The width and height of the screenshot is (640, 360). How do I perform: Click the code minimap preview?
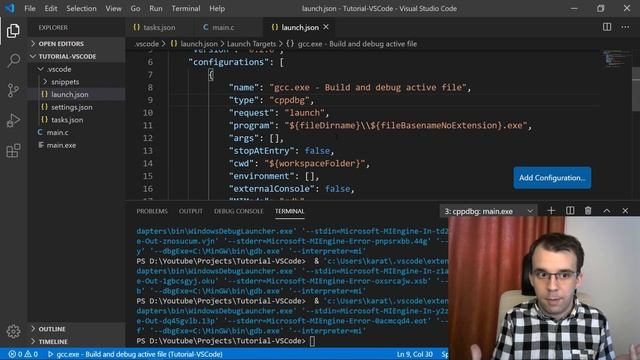coord(616,59)
